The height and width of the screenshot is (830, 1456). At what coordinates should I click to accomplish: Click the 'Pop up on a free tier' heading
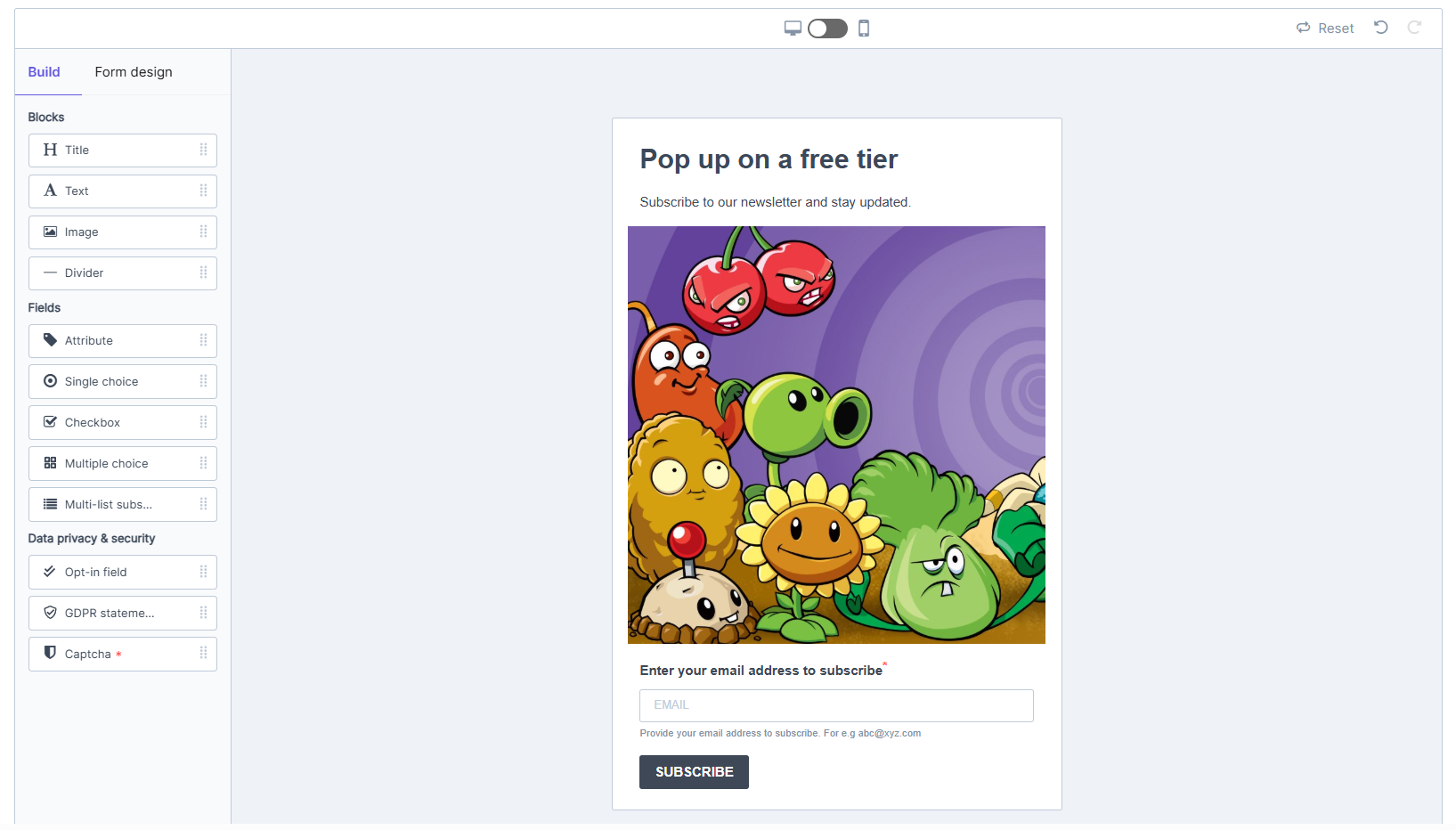click(x=769, y=159)
